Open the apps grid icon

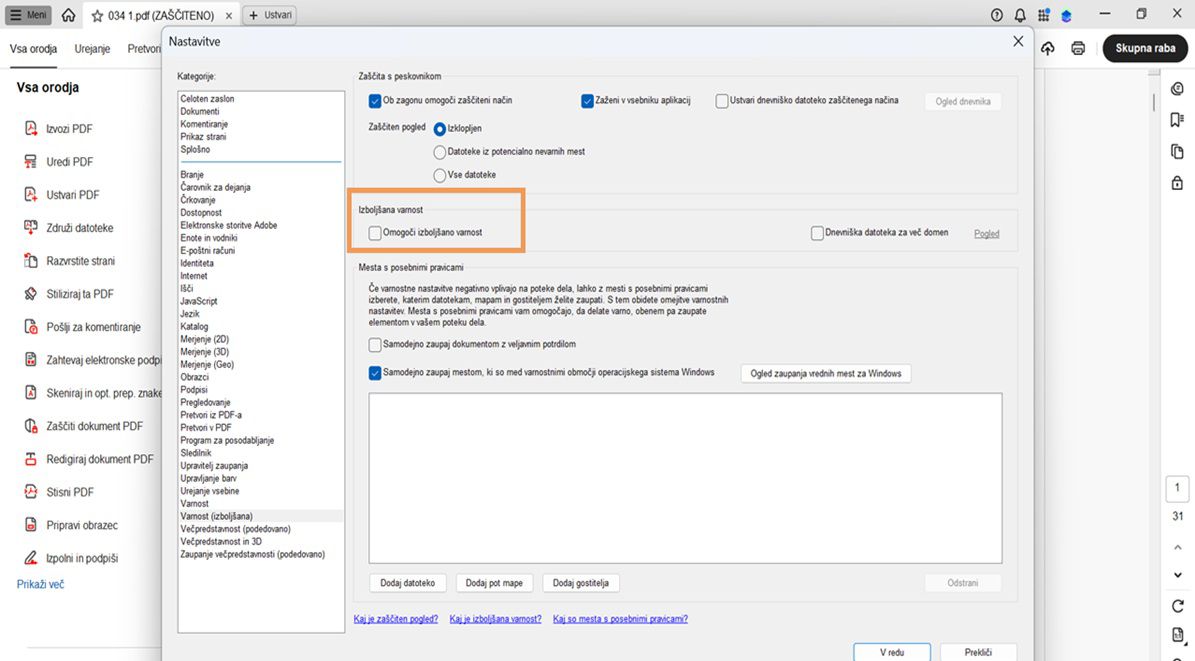1043,14
